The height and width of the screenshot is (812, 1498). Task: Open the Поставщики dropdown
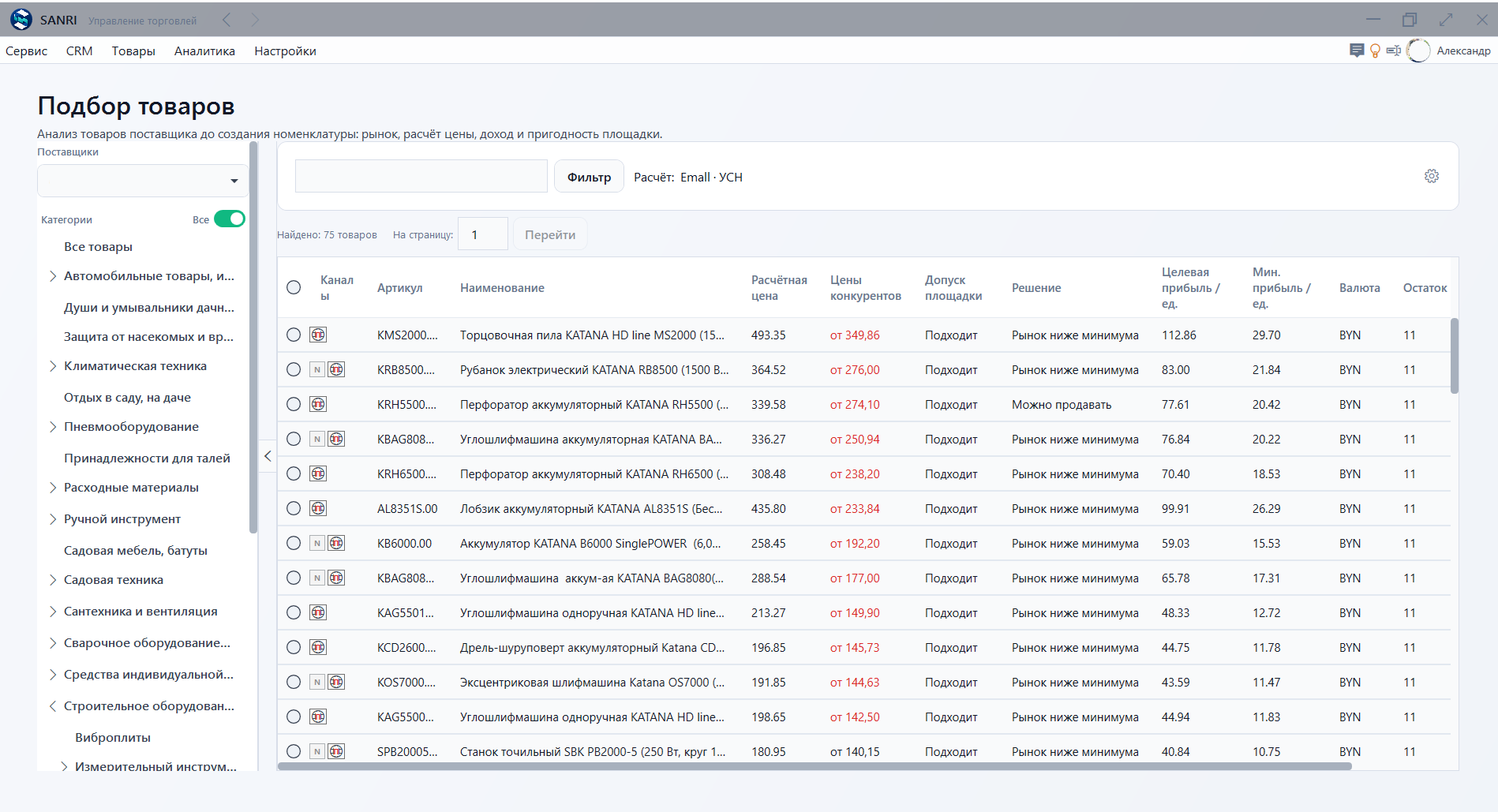click(143, 181)
